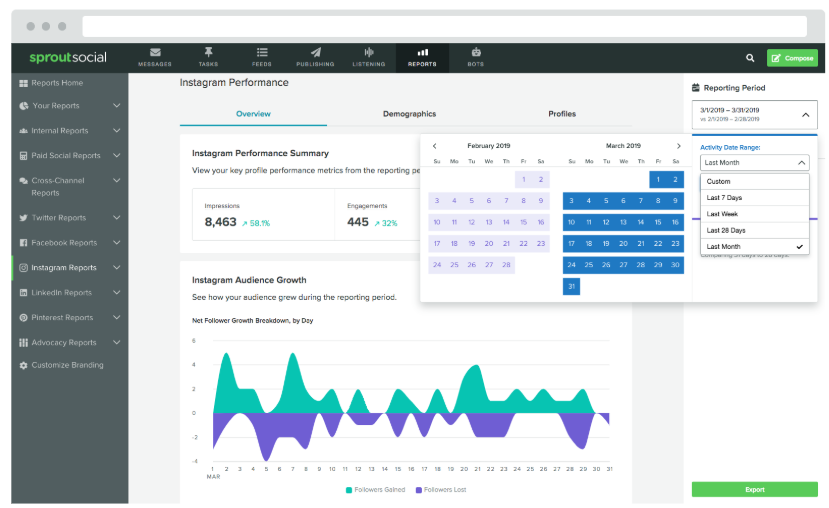Select March 1 in calendar
The height and width of the screenshot is (508, 829).
point(658,180)
